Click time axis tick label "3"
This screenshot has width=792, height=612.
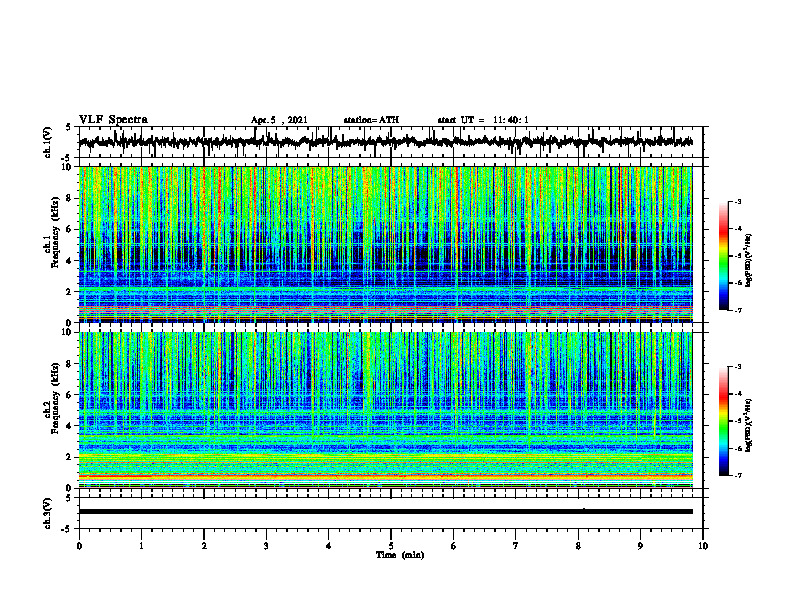(266, 546)
